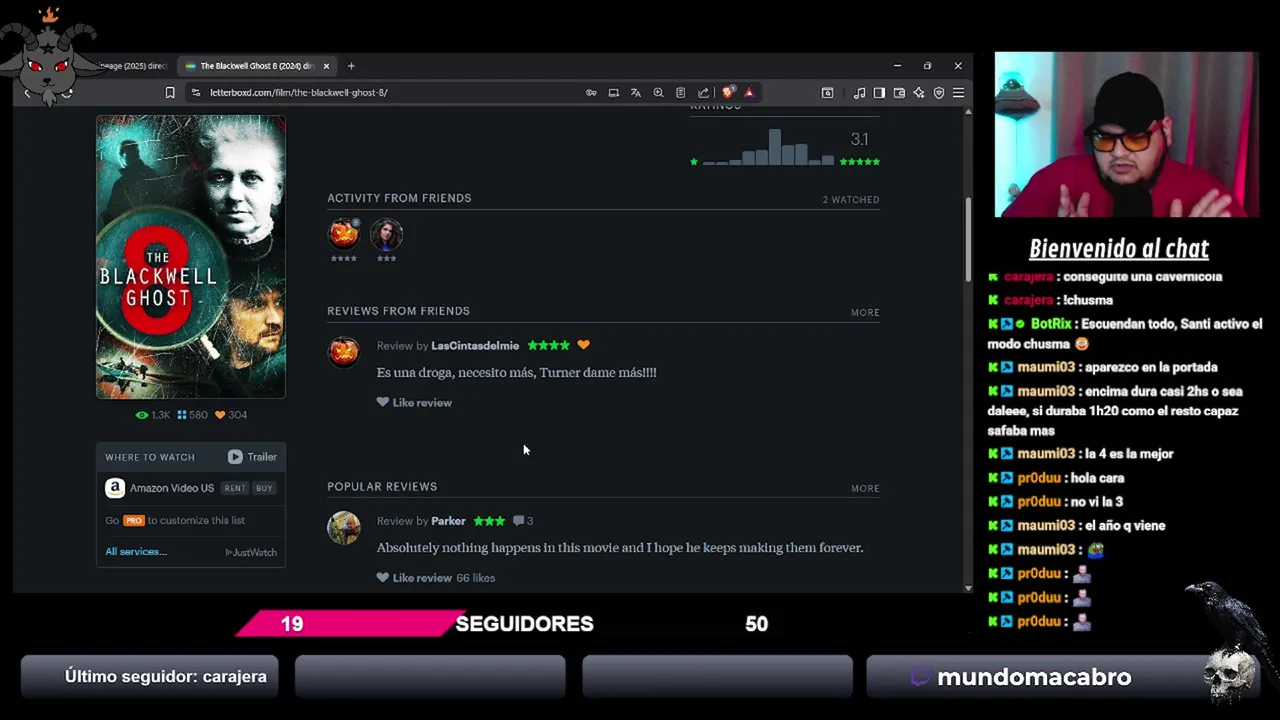Screen dimensions: 1280x720
Task: Open All services link
Action: tap(136, 552)
